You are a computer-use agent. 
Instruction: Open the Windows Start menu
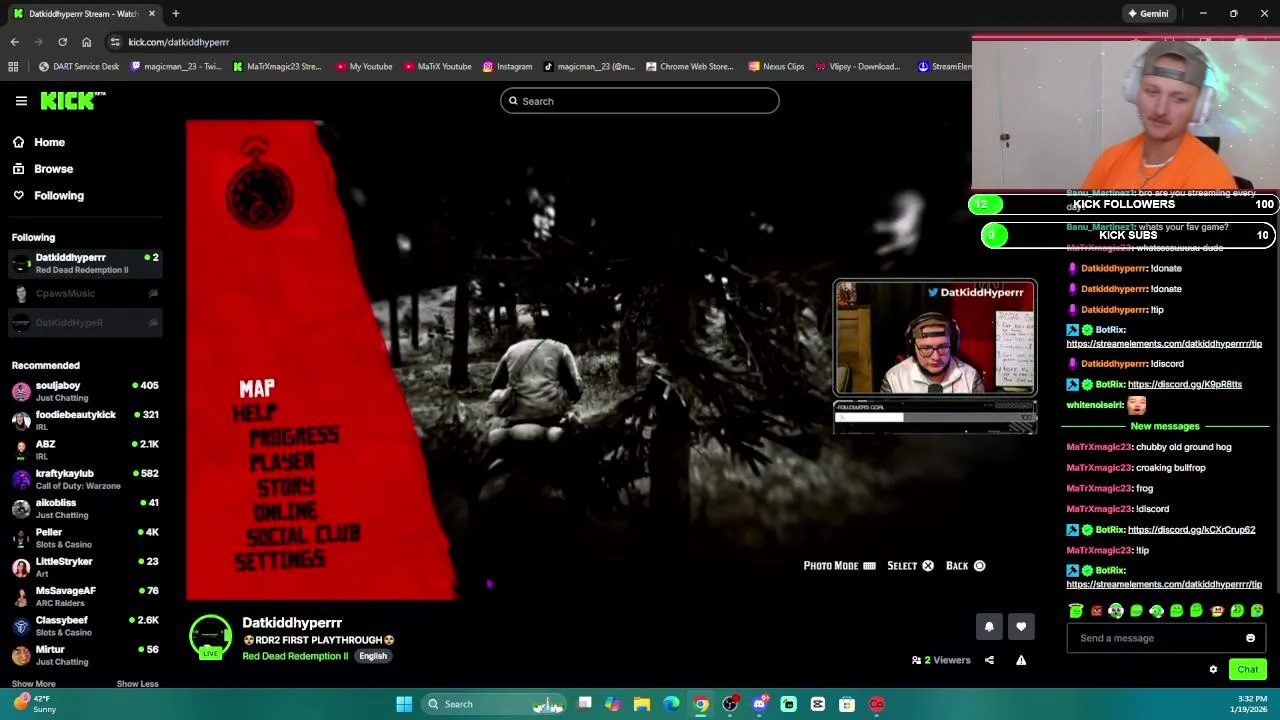pos(404,704)
